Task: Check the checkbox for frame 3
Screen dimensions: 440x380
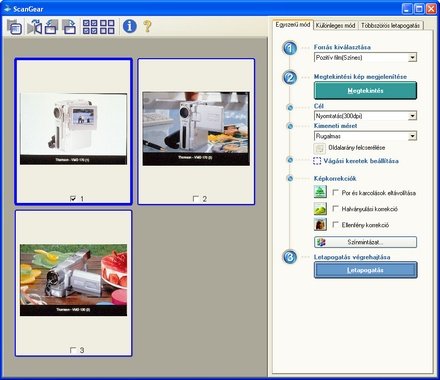Action: tap(73, 350)
